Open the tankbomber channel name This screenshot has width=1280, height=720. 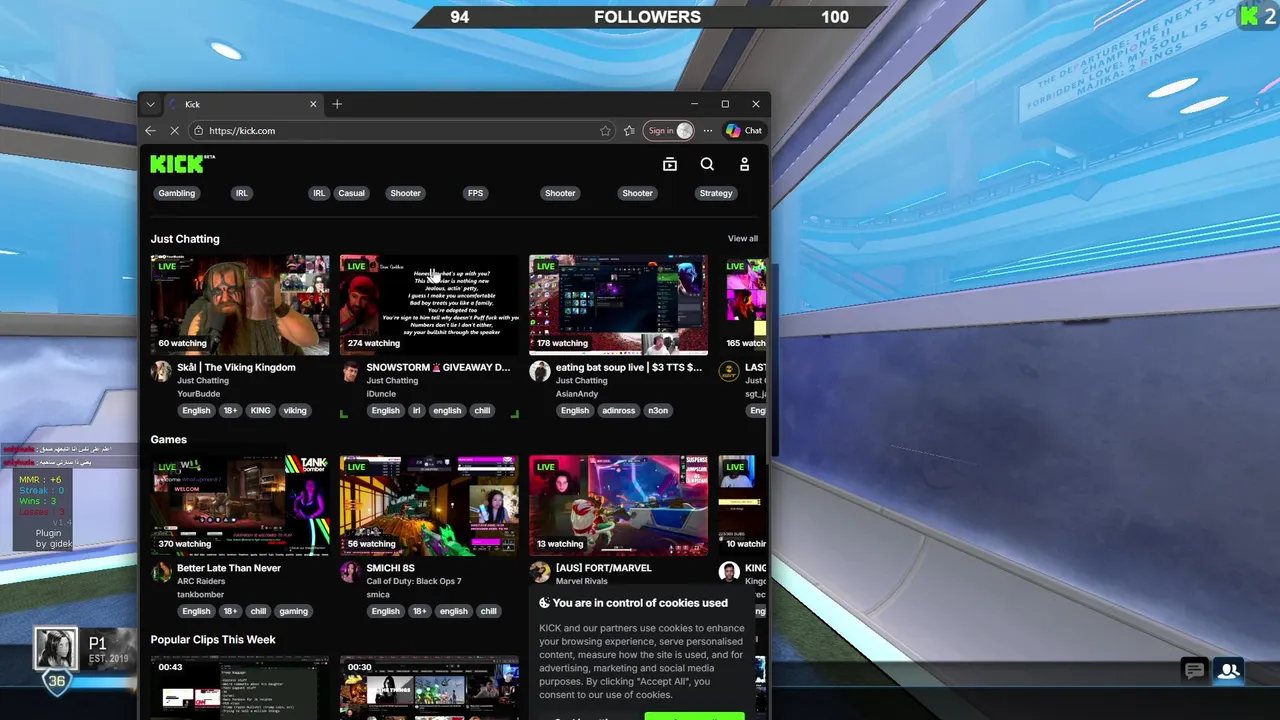201,595
